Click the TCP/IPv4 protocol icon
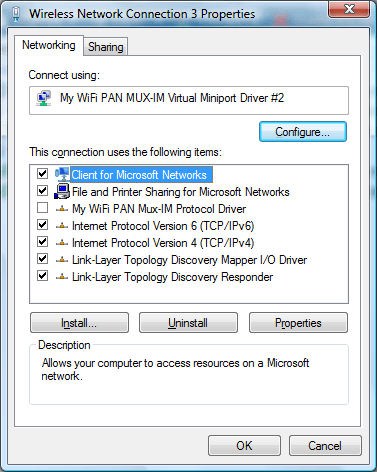The width and height of the screenshot is (377, 472). tap(62, 243)
